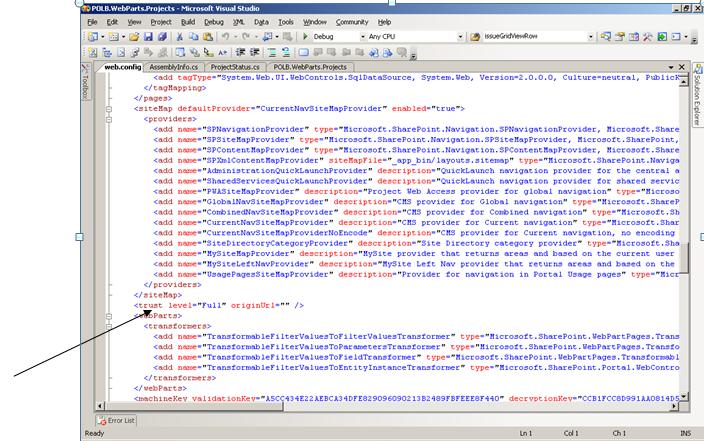Switch to the AssemblyInfo.cs tab
The image size is (704, 441).
tap(173, 67)
